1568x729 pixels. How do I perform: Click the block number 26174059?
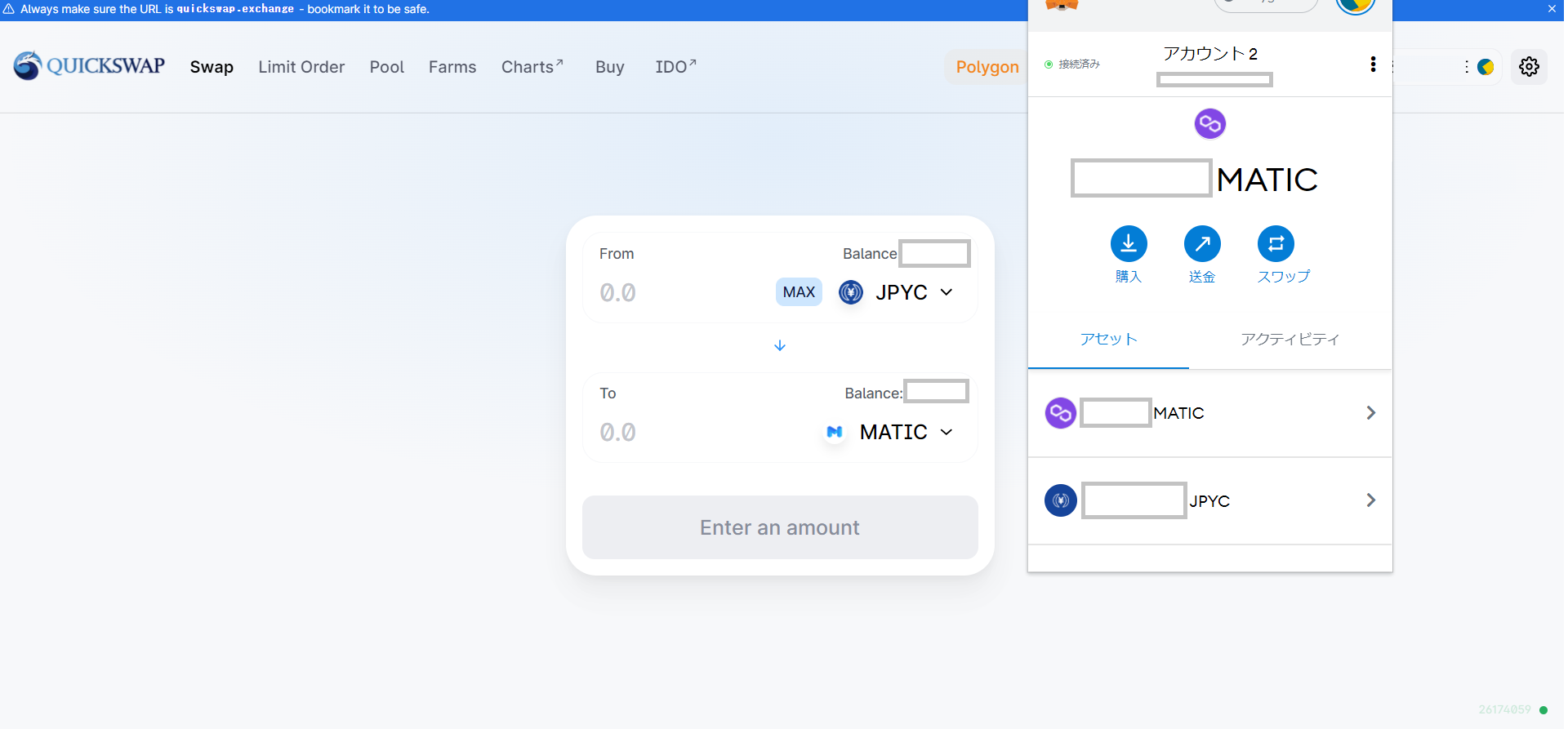[1504, 710]
